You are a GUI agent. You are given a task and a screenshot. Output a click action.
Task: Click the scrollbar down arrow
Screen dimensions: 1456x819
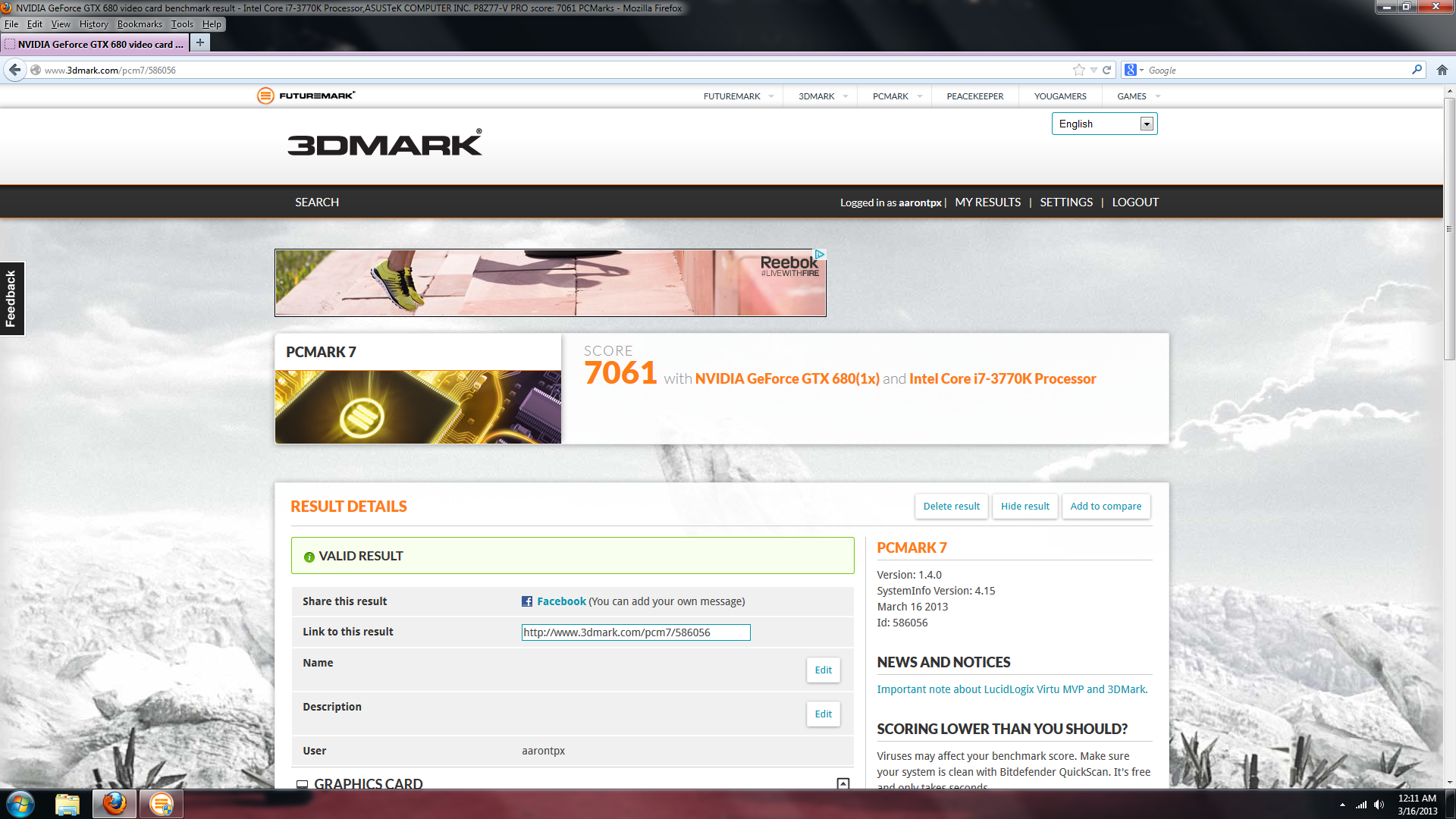[1449, 782]
